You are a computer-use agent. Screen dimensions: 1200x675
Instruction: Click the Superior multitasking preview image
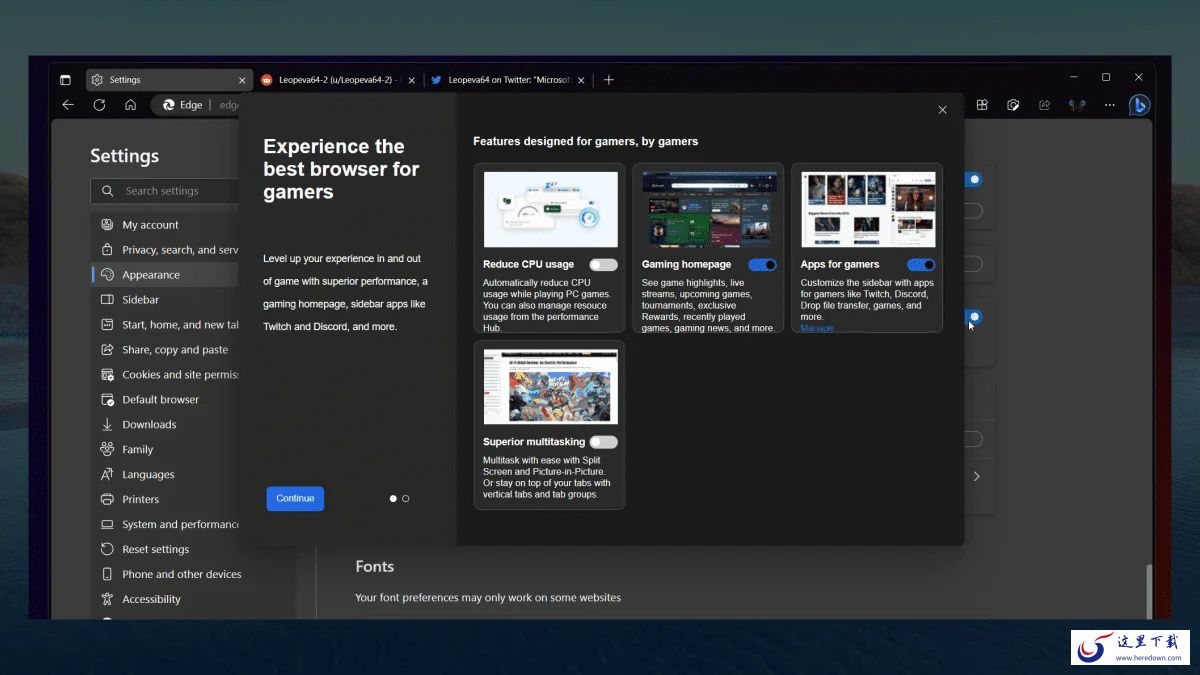point(550,387)
